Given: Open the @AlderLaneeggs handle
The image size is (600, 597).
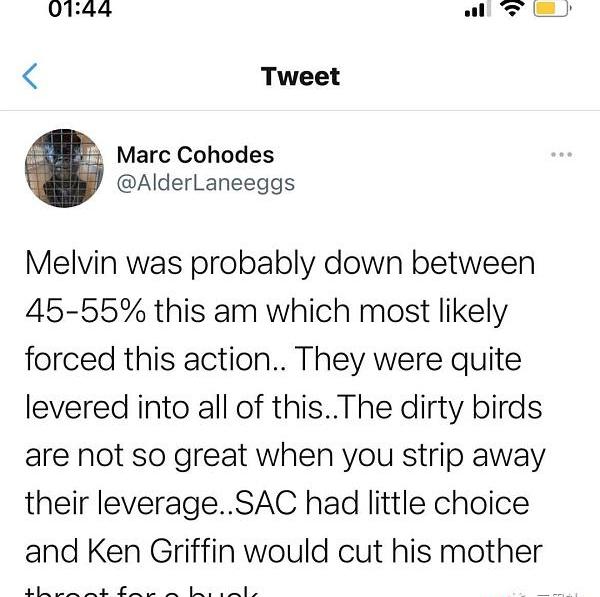Looking at the screenshot, I should tap(205, 183).
